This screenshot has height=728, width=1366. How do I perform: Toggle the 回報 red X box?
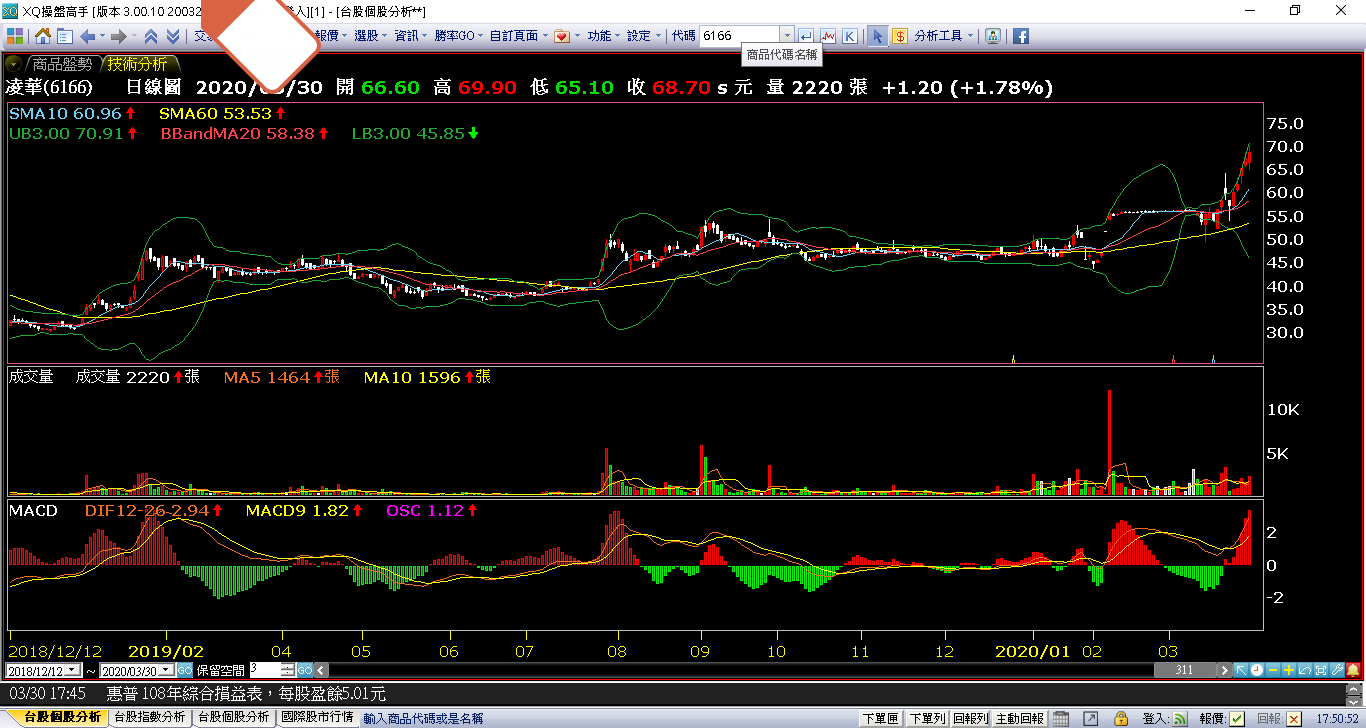pos(1294,718)
